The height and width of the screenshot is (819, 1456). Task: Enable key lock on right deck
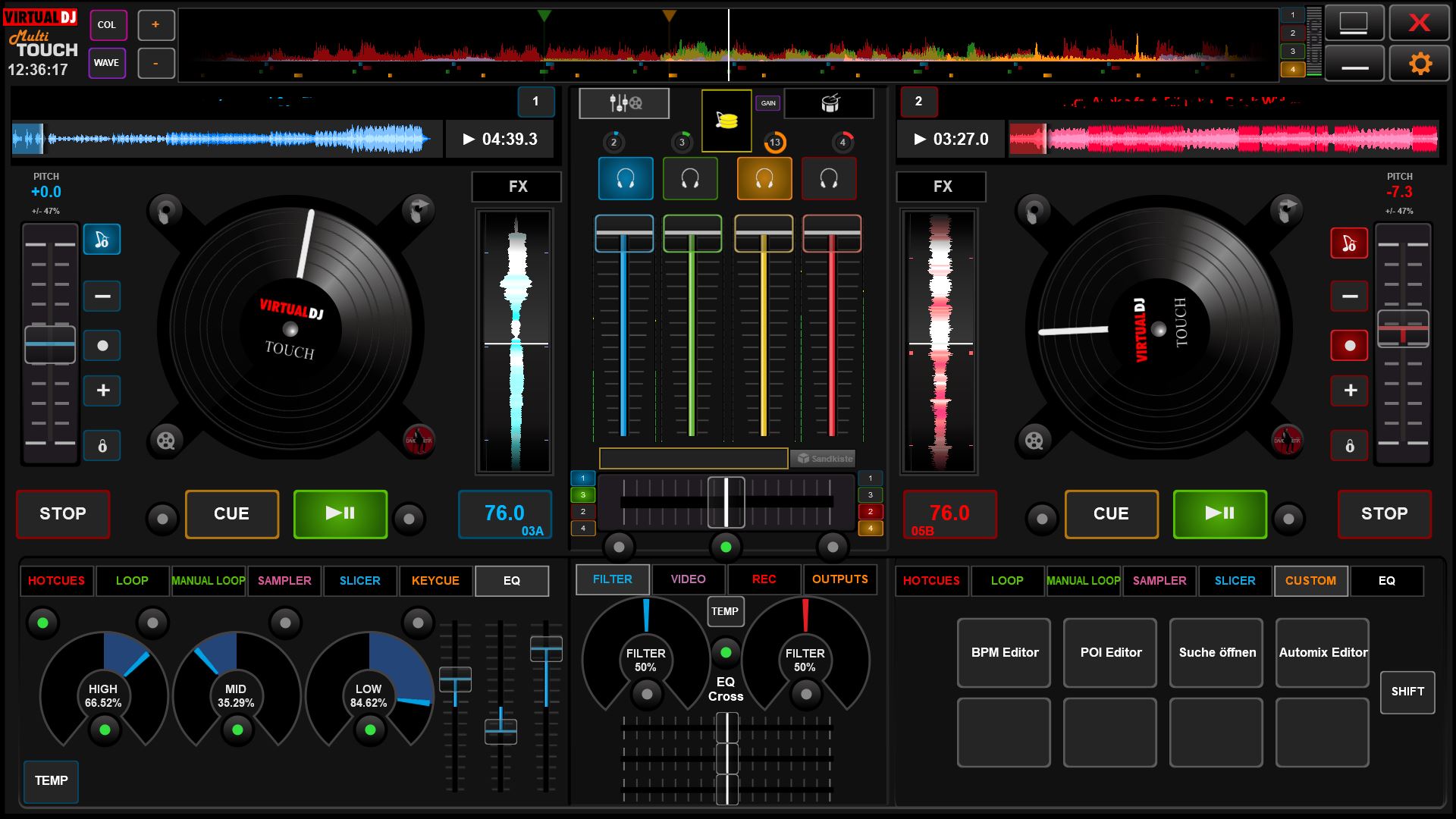pos(1349,243)
